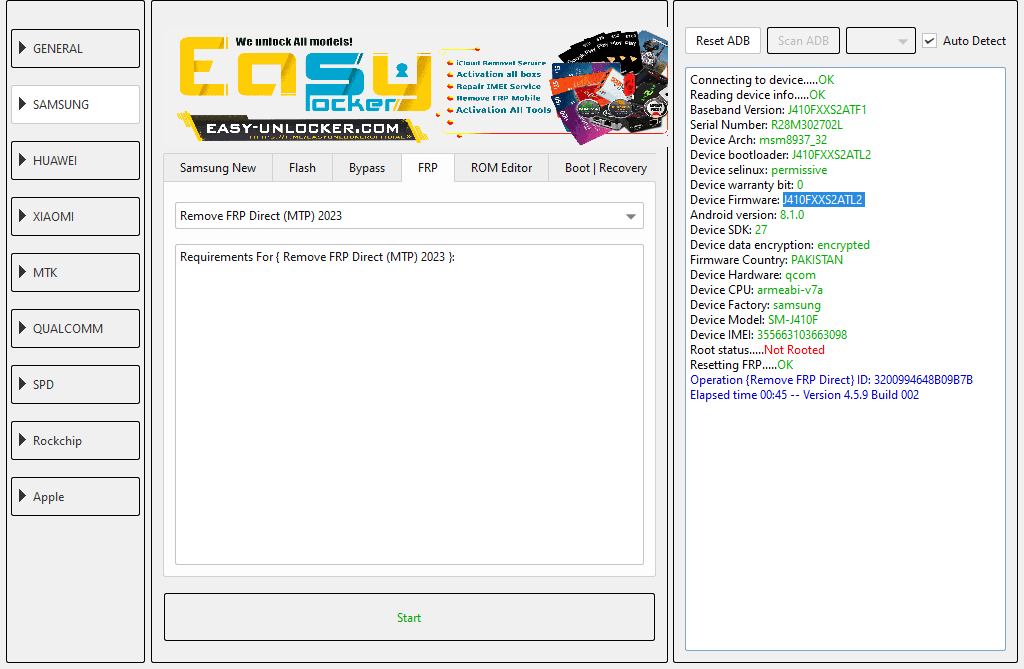Click the EASY-UNLOCKER.COM banner link
The image size is (1024, 669).
(302, 128)
